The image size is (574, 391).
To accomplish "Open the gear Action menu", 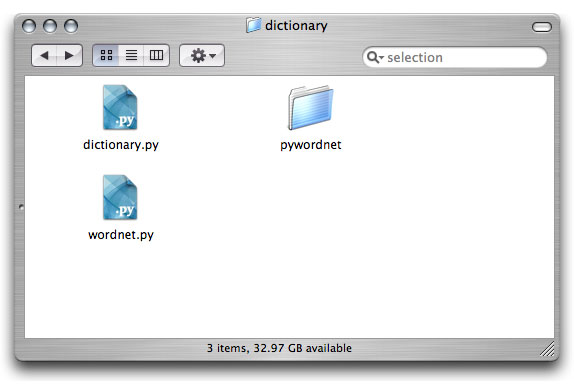I will (202, 56).
